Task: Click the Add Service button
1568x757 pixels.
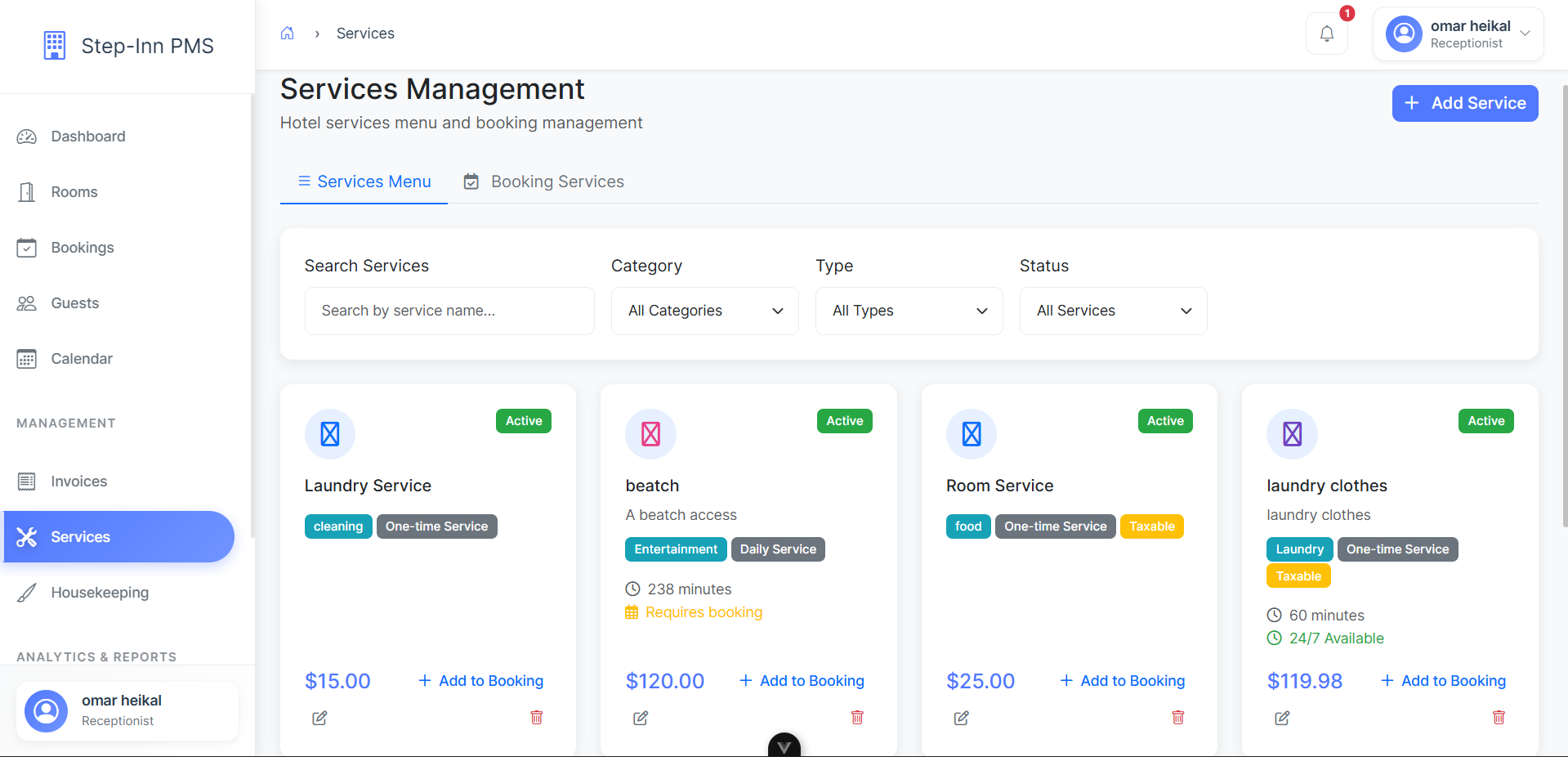Action: click(1464, 103)
